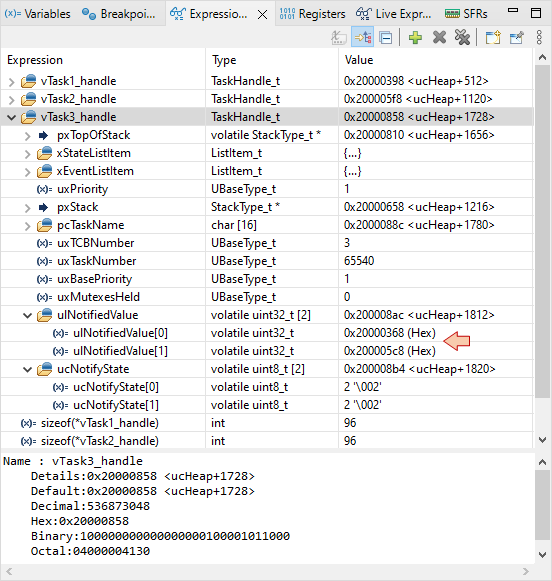Click Remove selected expression X icon
Viewport: 552px width, 581px height.
click(439, 37)
